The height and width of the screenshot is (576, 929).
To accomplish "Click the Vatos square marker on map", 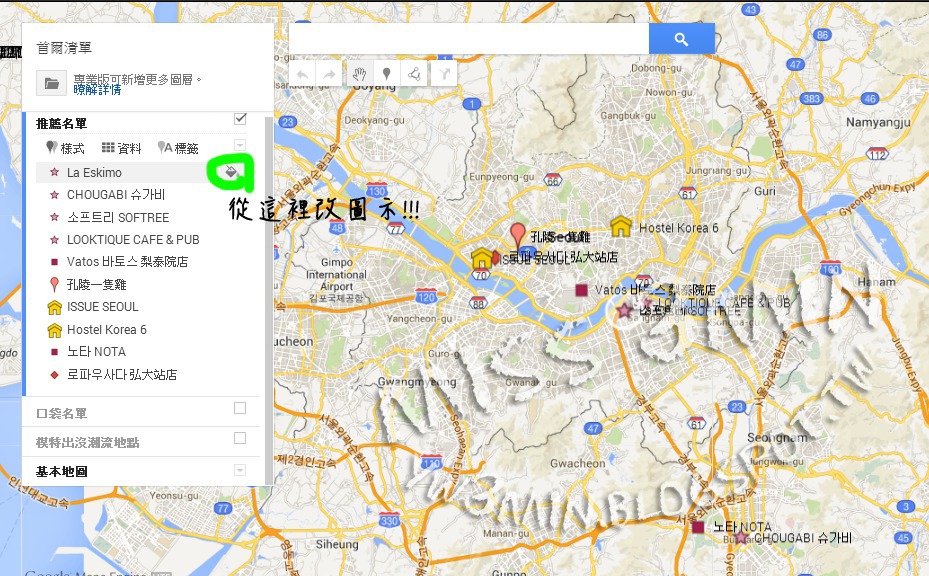I will pyautogui.click(x=581, y=290).
